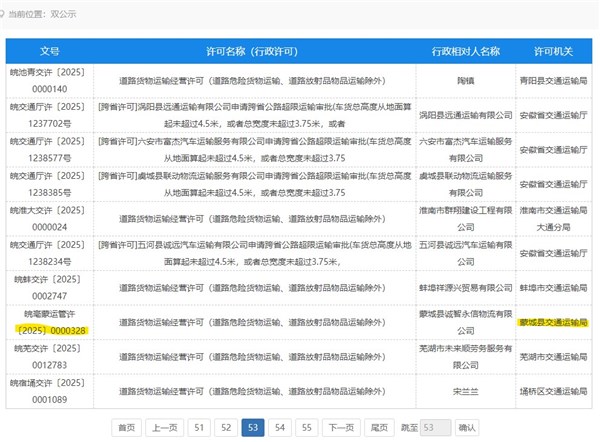Open highlighted record 皖亳蒙运管许〔2025〕0000328
The height and width of the screenshot is (442, 600).
pos(50,323)
